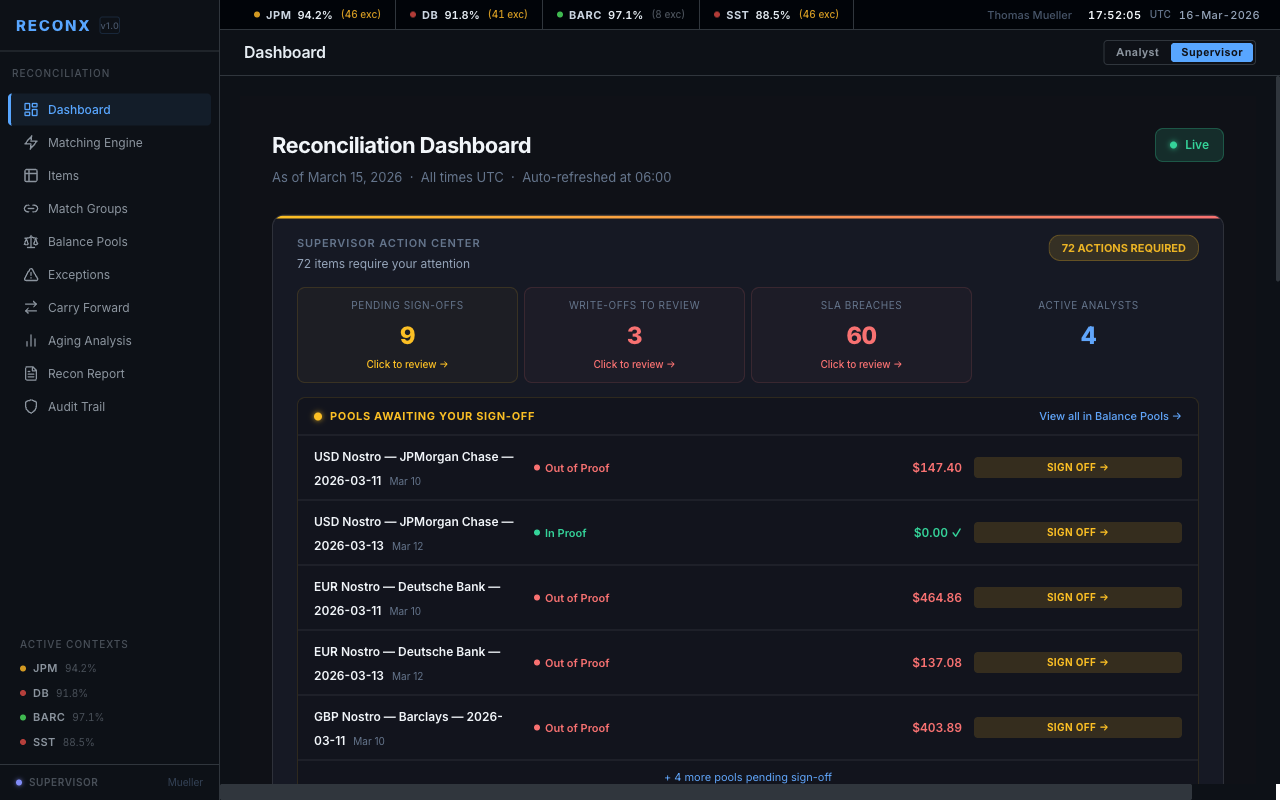Expand the 4 more pools pending sign-off
This screenshot has height=800, width=1280.
tap(747, 777)
